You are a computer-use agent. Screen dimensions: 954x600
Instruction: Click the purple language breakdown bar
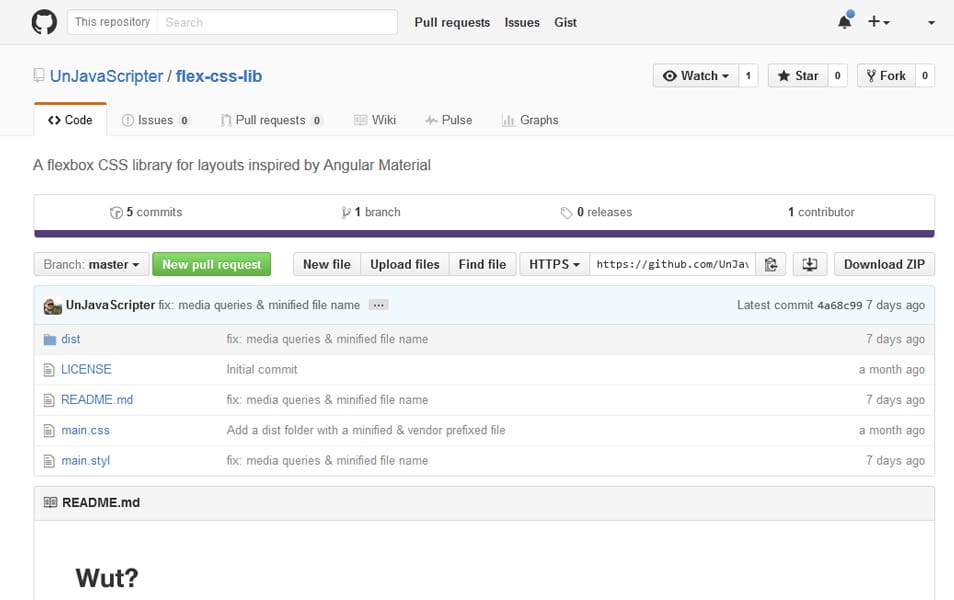484,234
